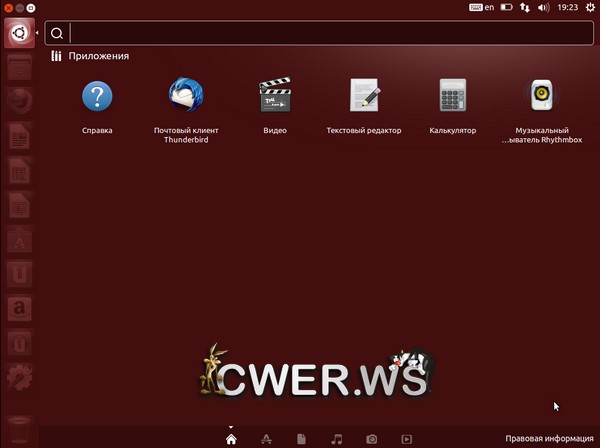Open the keyboard layout en indicator

click(482, 7)
